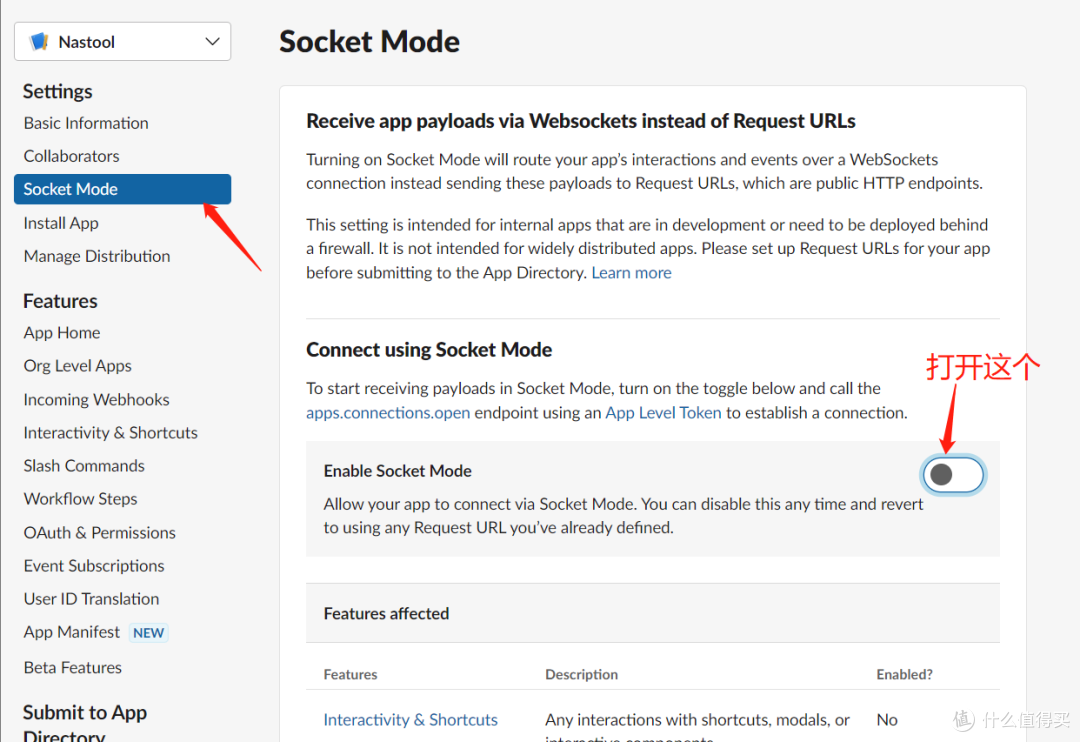Enable the Socket Mode toggle

click(x=953, y=475)
